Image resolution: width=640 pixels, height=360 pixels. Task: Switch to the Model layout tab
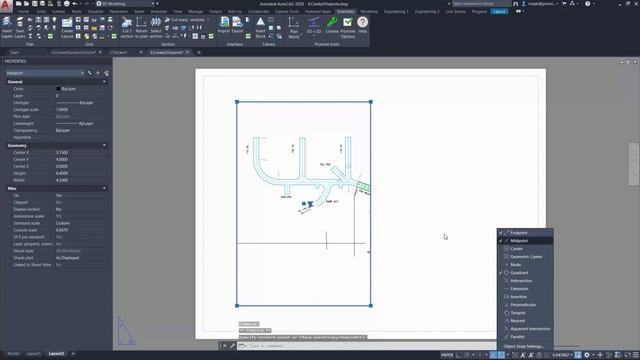13,354
